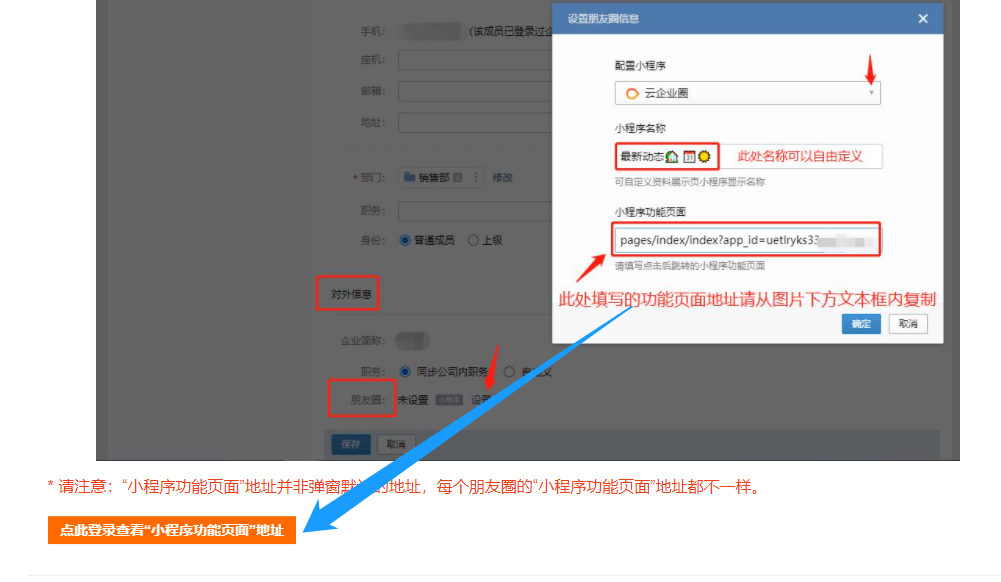Click 点此登录查看小程序功能页面地址 orange button
Screen dimensions: 1001x582
[172, 530]
